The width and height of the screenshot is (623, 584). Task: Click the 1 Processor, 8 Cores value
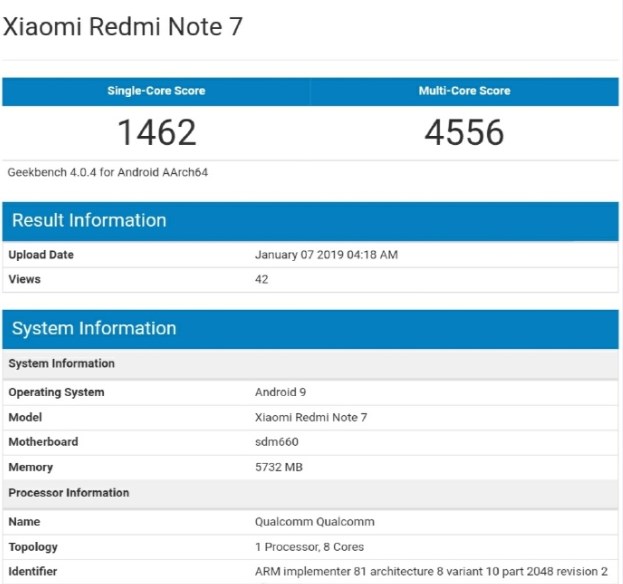(x=310, y=547)
